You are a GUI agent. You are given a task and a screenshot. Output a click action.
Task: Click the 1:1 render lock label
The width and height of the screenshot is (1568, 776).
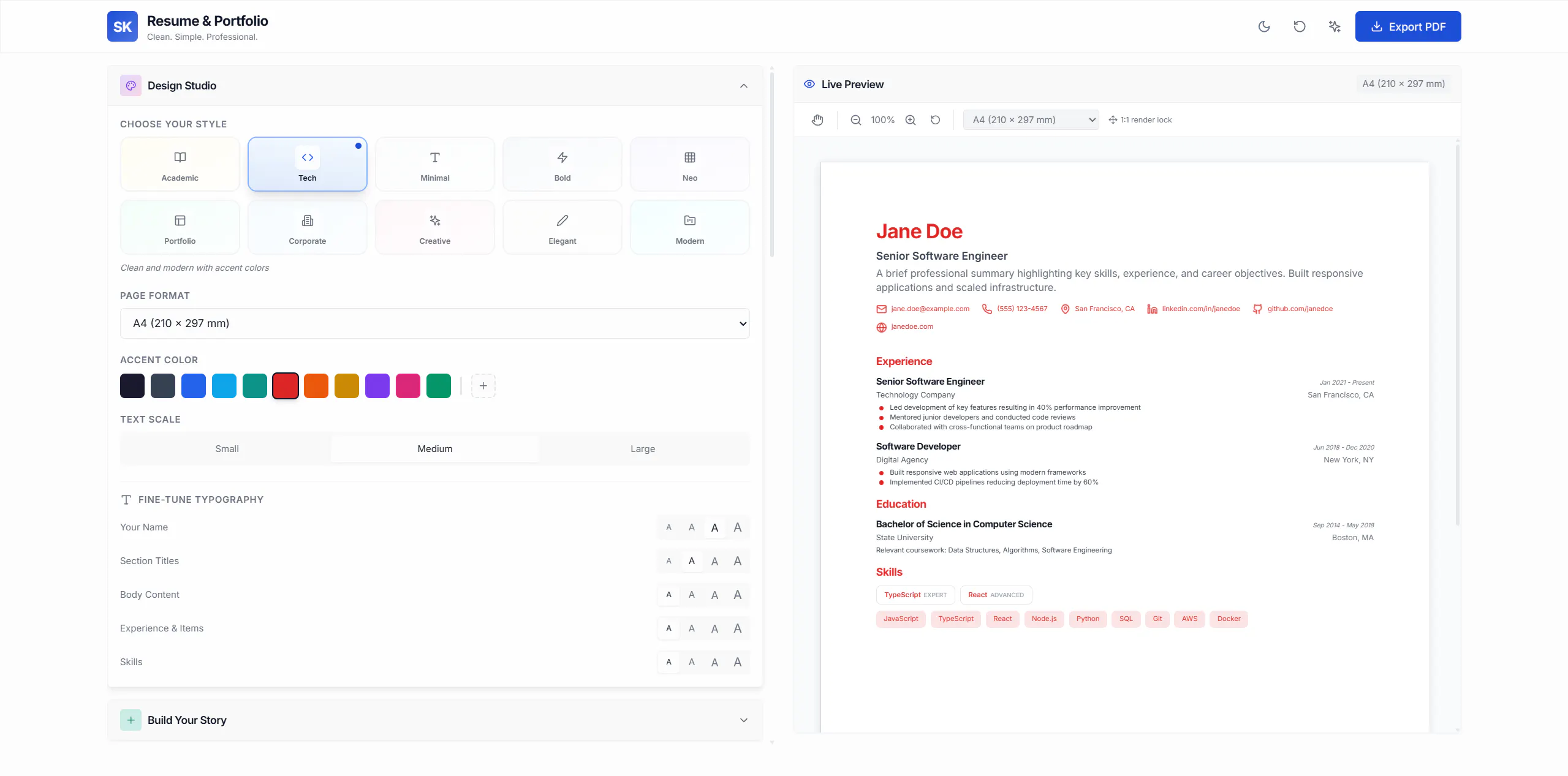1146,120
